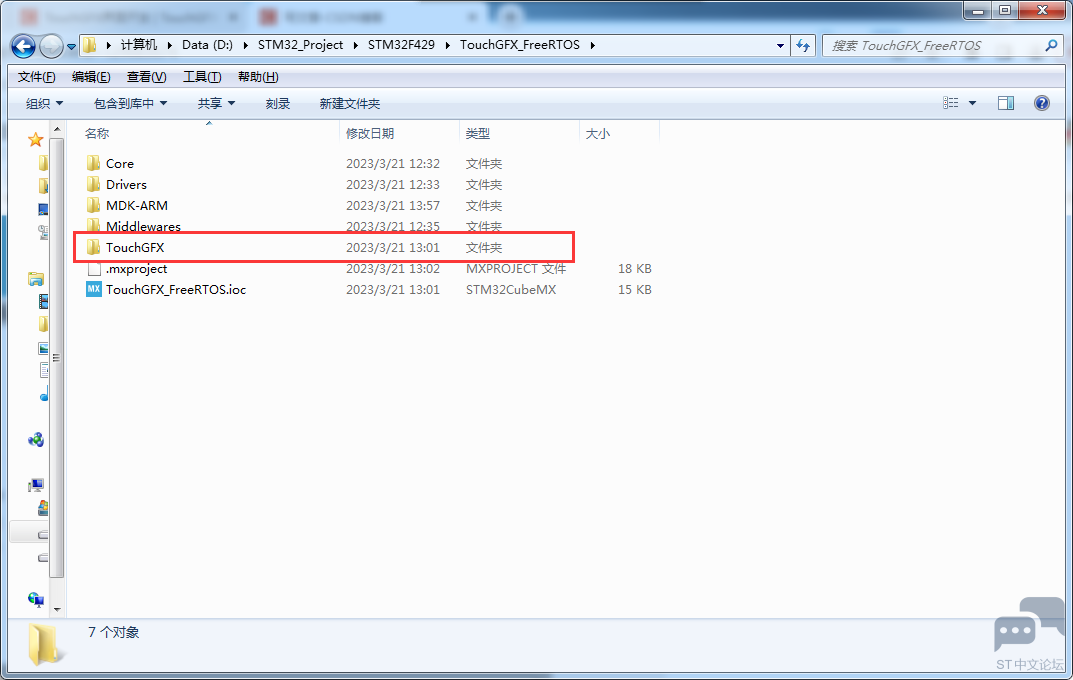Open the 共享 dropdown

click(216, 103)
